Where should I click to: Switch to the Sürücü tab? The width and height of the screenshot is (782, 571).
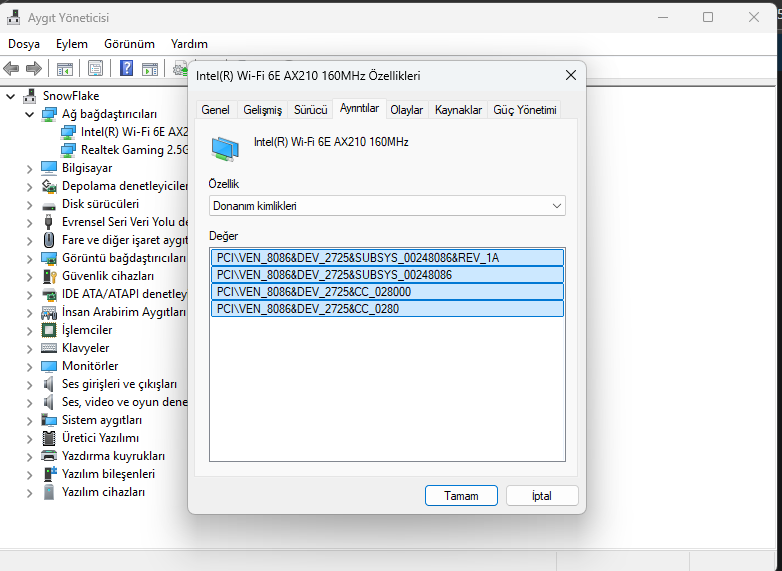[x=310, y=110]
